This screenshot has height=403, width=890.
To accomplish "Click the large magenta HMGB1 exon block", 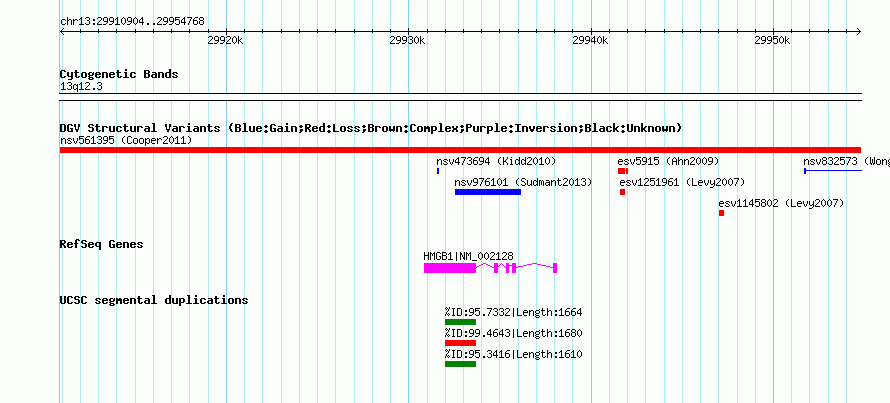I will tap(450, 268).
